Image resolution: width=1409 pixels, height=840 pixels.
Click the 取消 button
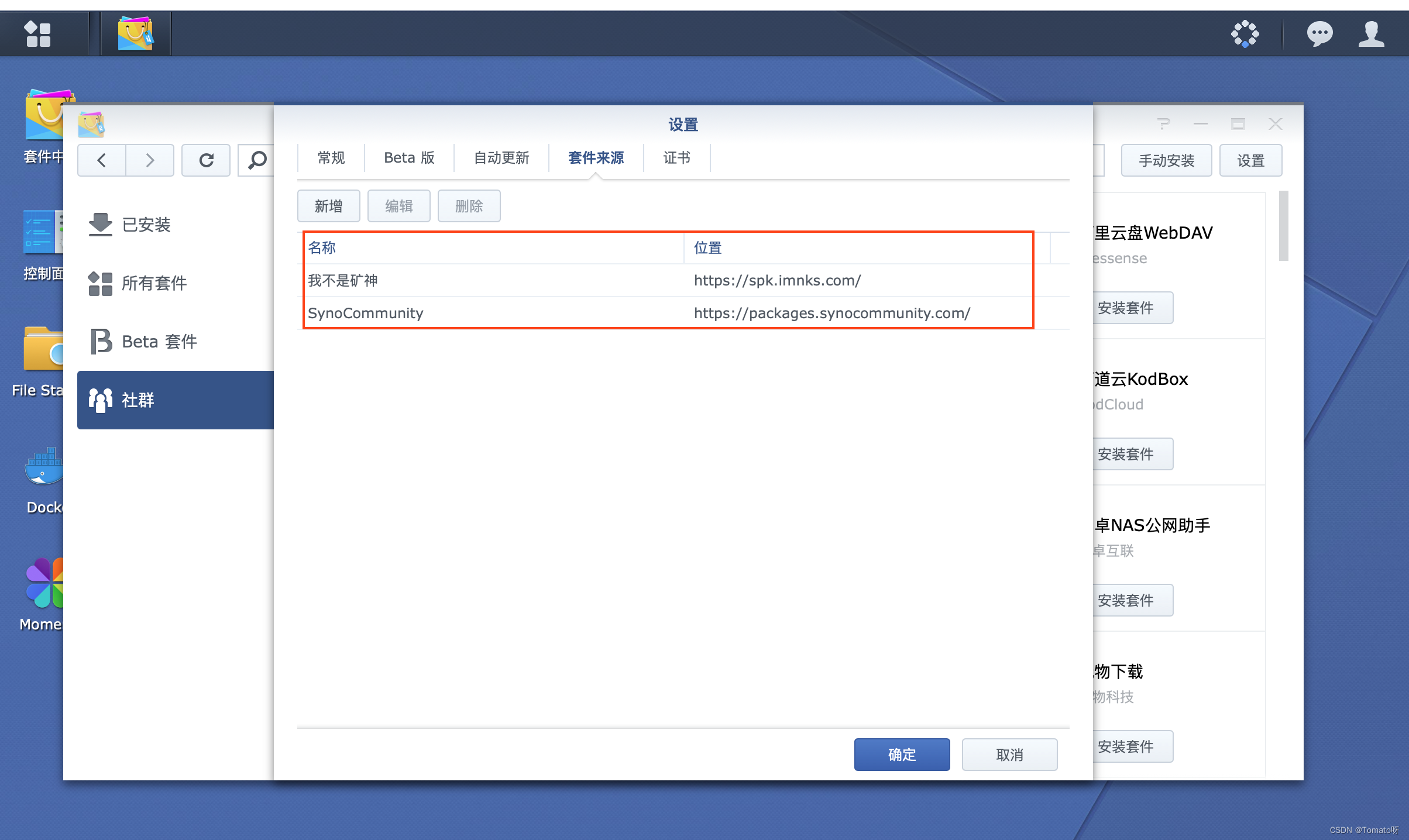pyautogui.click(x=1009, y=755)
